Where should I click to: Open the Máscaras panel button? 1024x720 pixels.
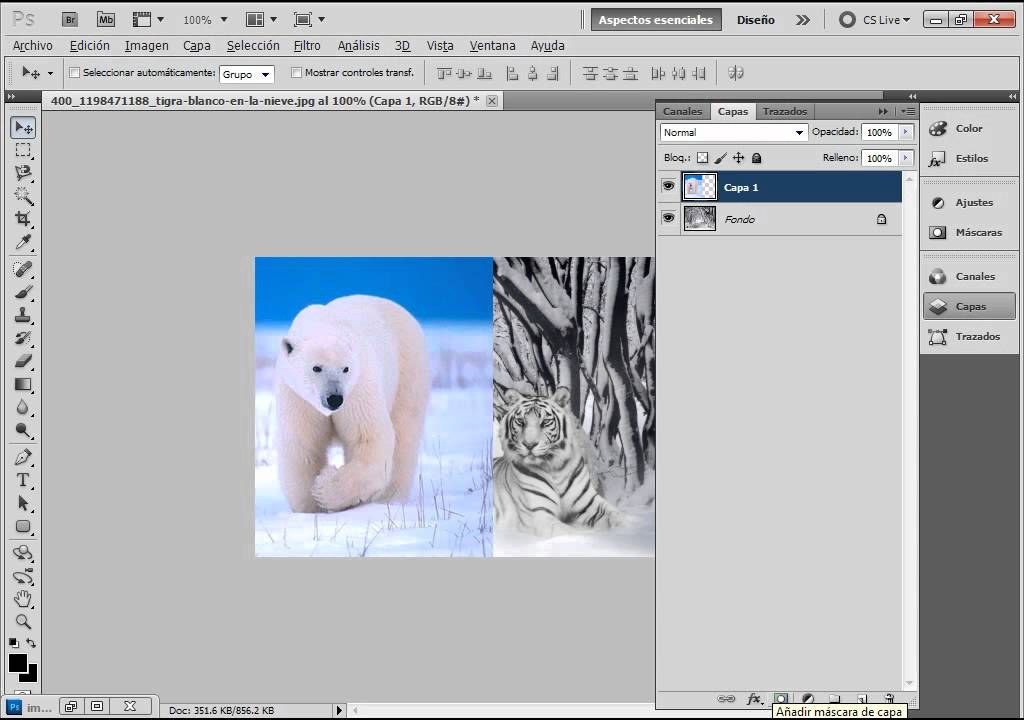(968, 232)
